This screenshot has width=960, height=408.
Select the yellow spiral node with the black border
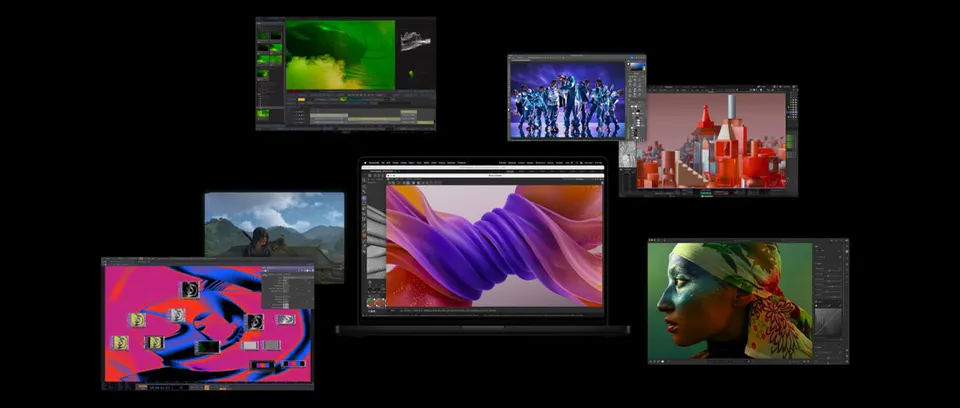click(154, 342)
